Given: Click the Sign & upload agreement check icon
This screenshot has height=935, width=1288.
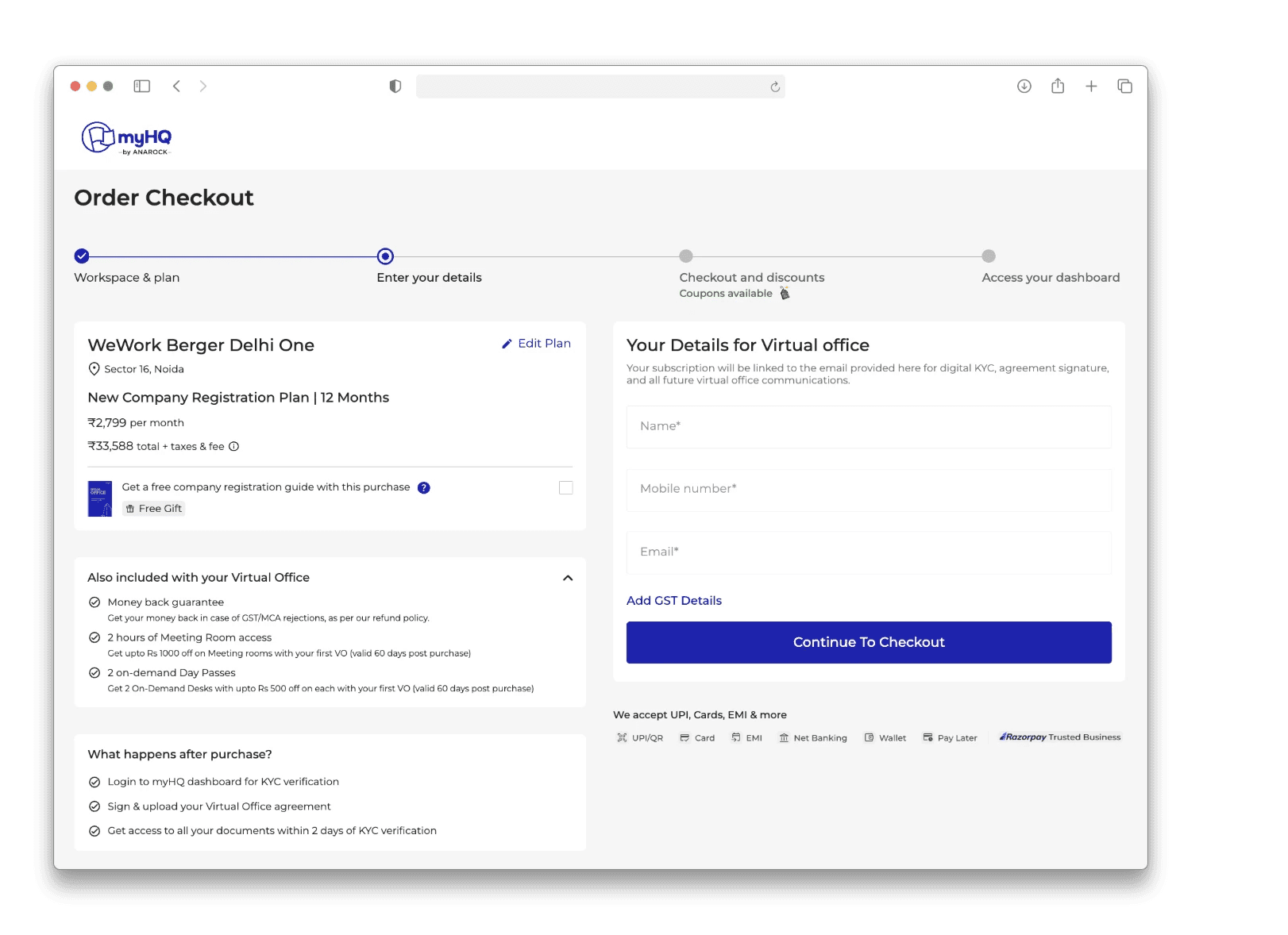Looking at the screenshot, I should pos(94,806).
